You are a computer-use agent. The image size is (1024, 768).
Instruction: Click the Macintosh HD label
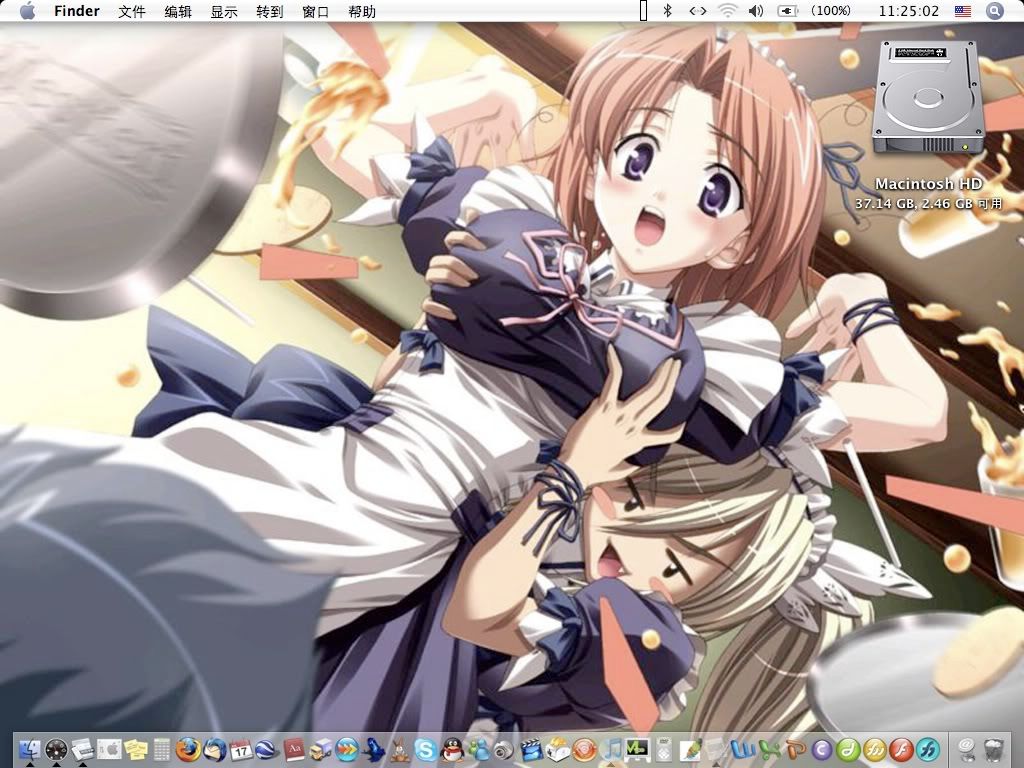click(929, 184)
